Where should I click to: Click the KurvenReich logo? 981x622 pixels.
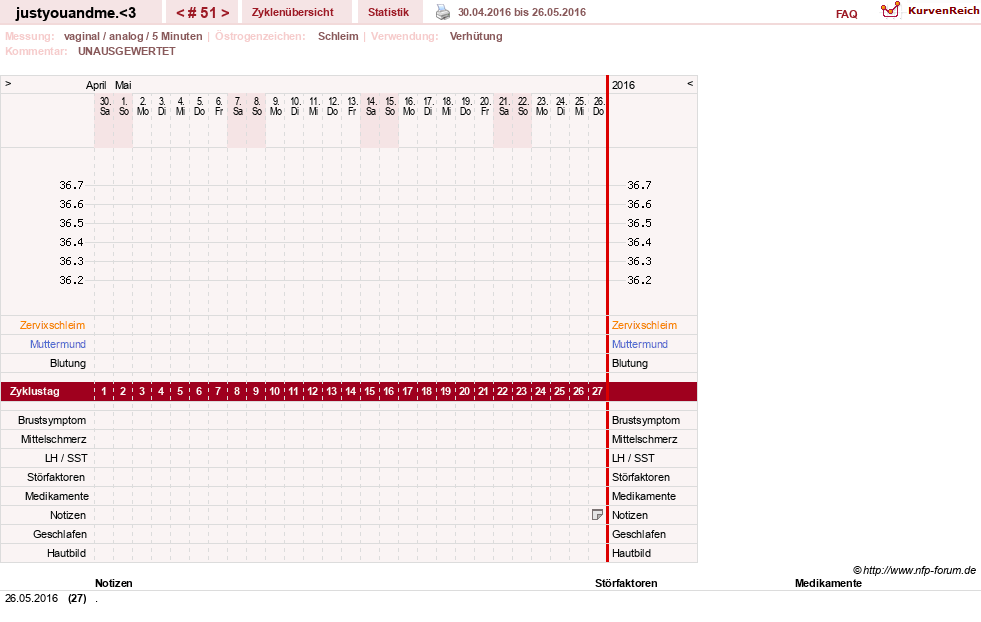[x=930, y=11]
